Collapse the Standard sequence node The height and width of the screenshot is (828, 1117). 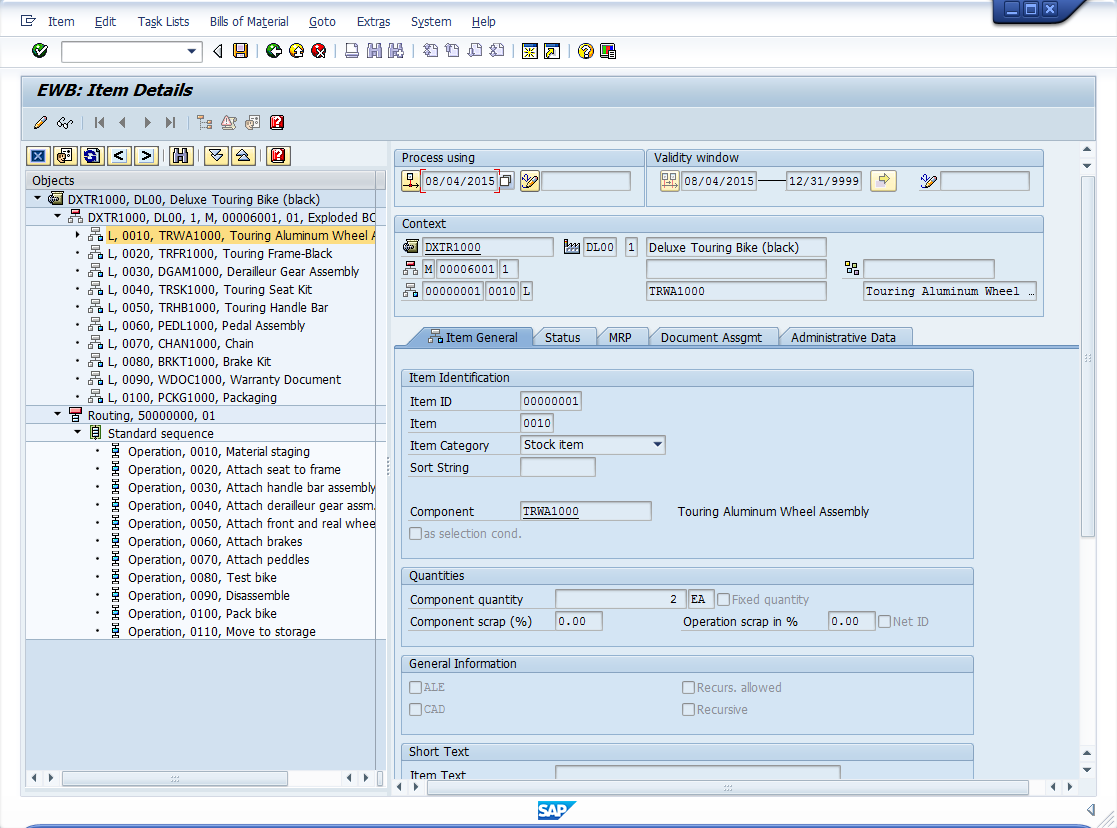click(78, 433)
